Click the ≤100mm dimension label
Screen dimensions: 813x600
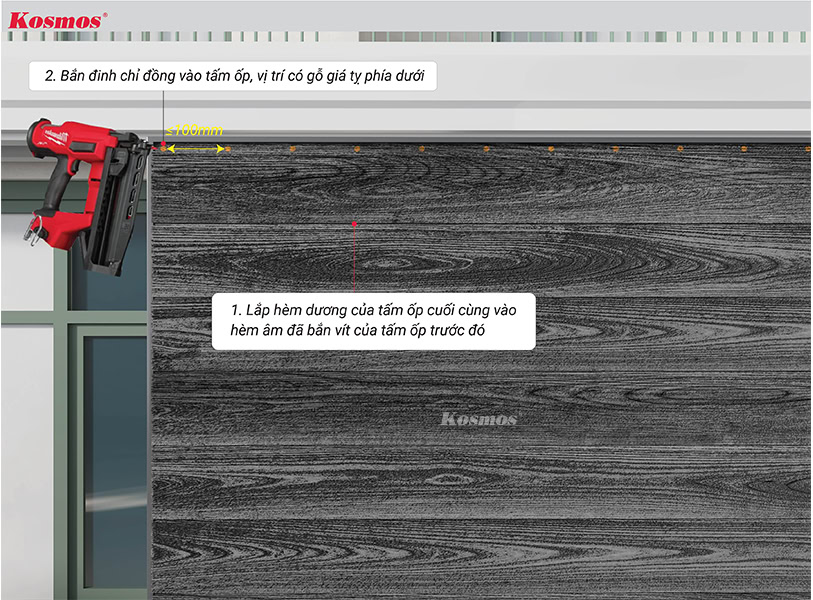pos(196,131)
